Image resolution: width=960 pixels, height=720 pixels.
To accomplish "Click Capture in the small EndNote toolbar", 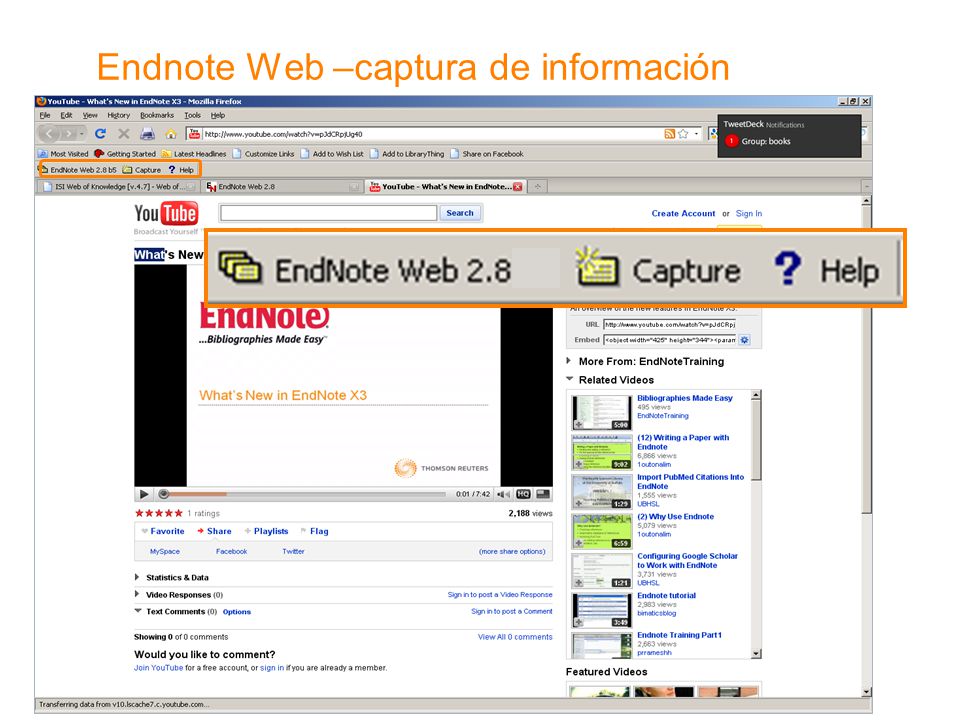I will pyautogui.click(x=142, y=170).
